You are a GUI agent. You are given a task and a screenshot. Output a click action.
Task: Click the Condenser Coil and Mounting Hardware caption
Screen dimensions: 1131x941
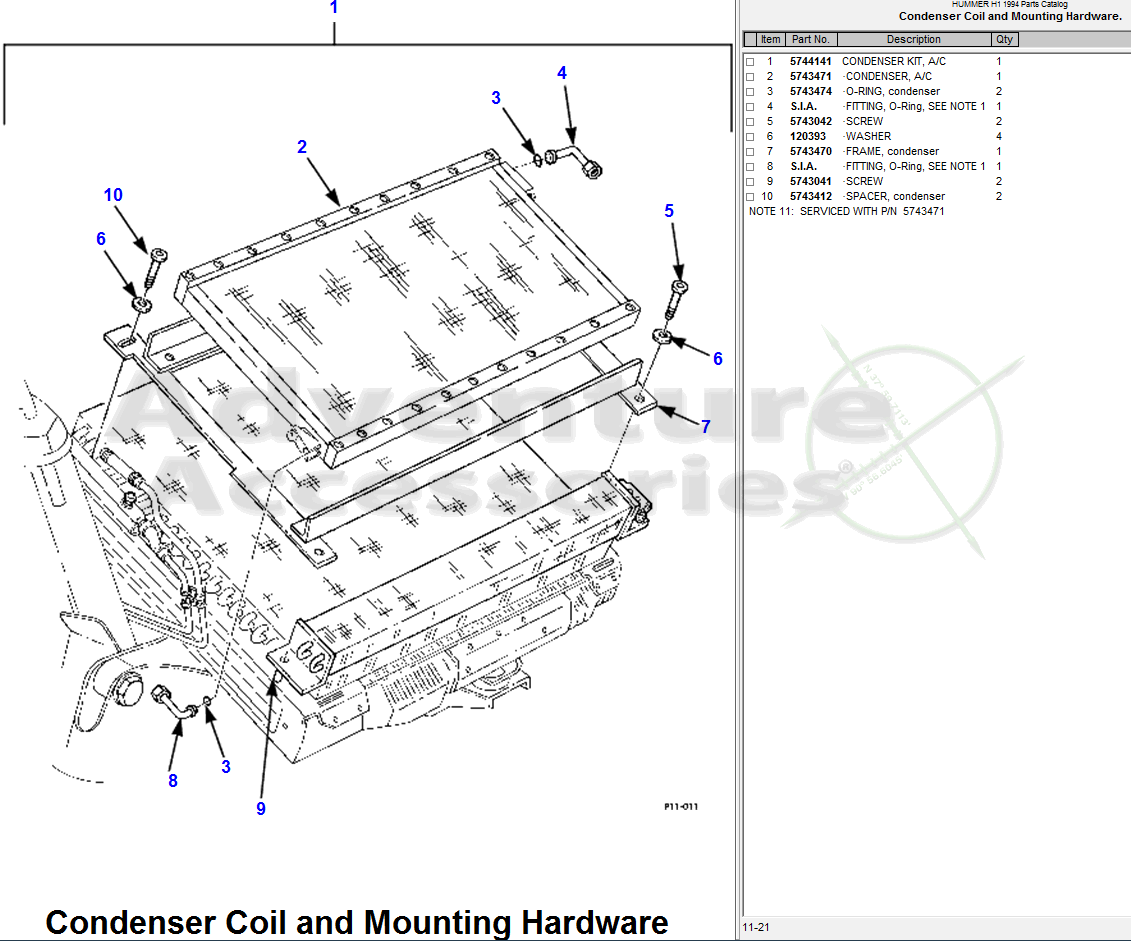point(357,923)
